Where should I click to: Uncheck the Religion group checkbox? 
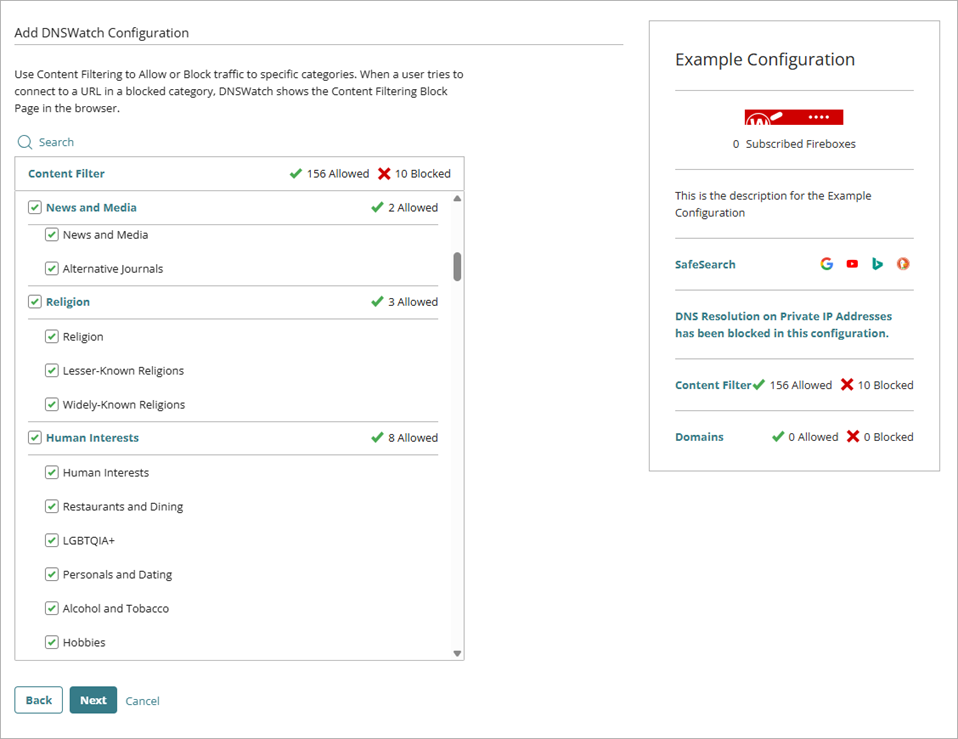35,302
